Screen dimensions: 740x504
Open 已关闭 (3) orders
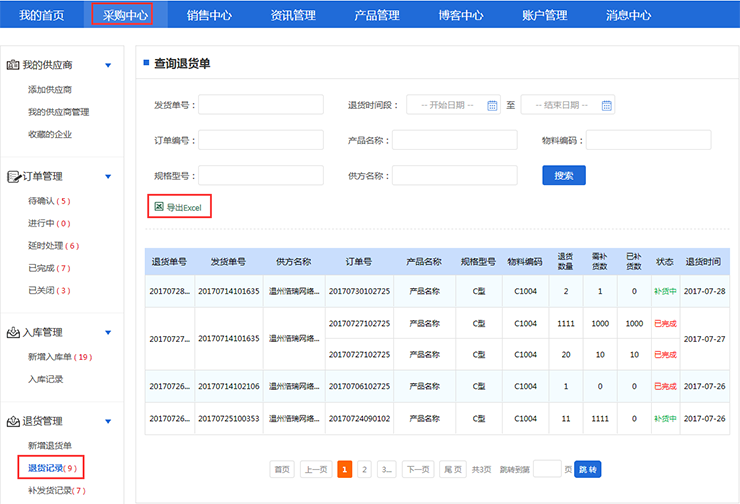[49, 290]
